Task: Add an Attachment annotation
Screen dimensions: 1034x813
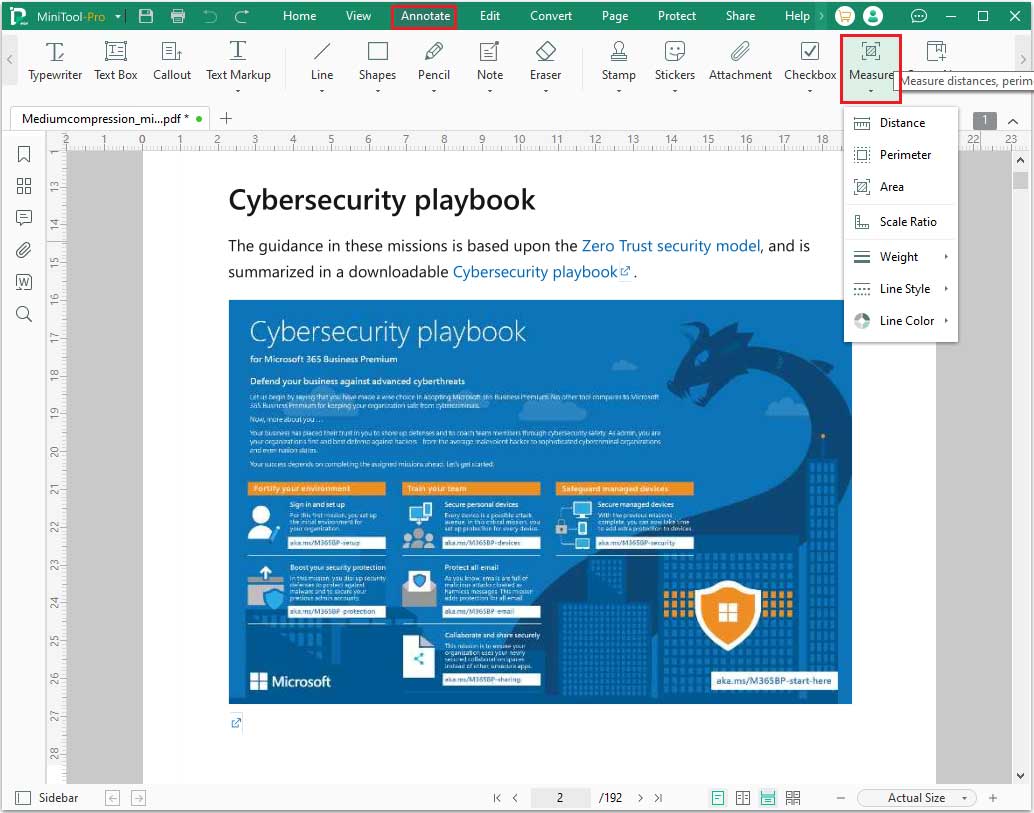Action: (x=740, y=61)
